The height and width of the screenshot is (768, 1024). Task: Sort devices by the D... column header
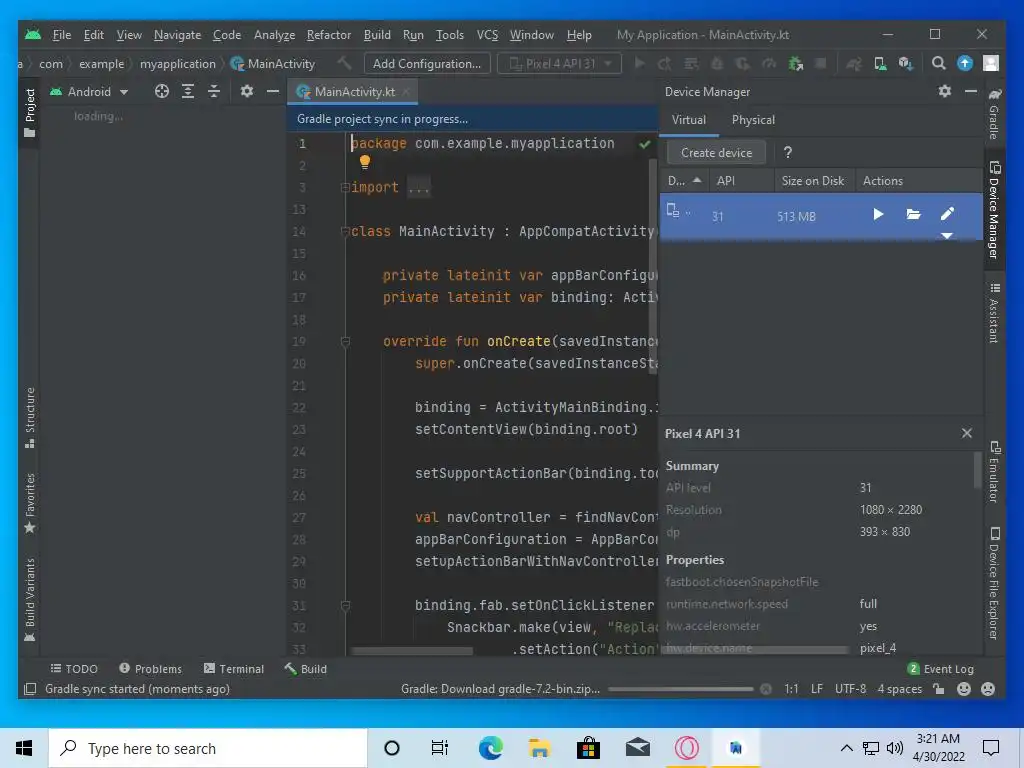[x=684, y=180]
